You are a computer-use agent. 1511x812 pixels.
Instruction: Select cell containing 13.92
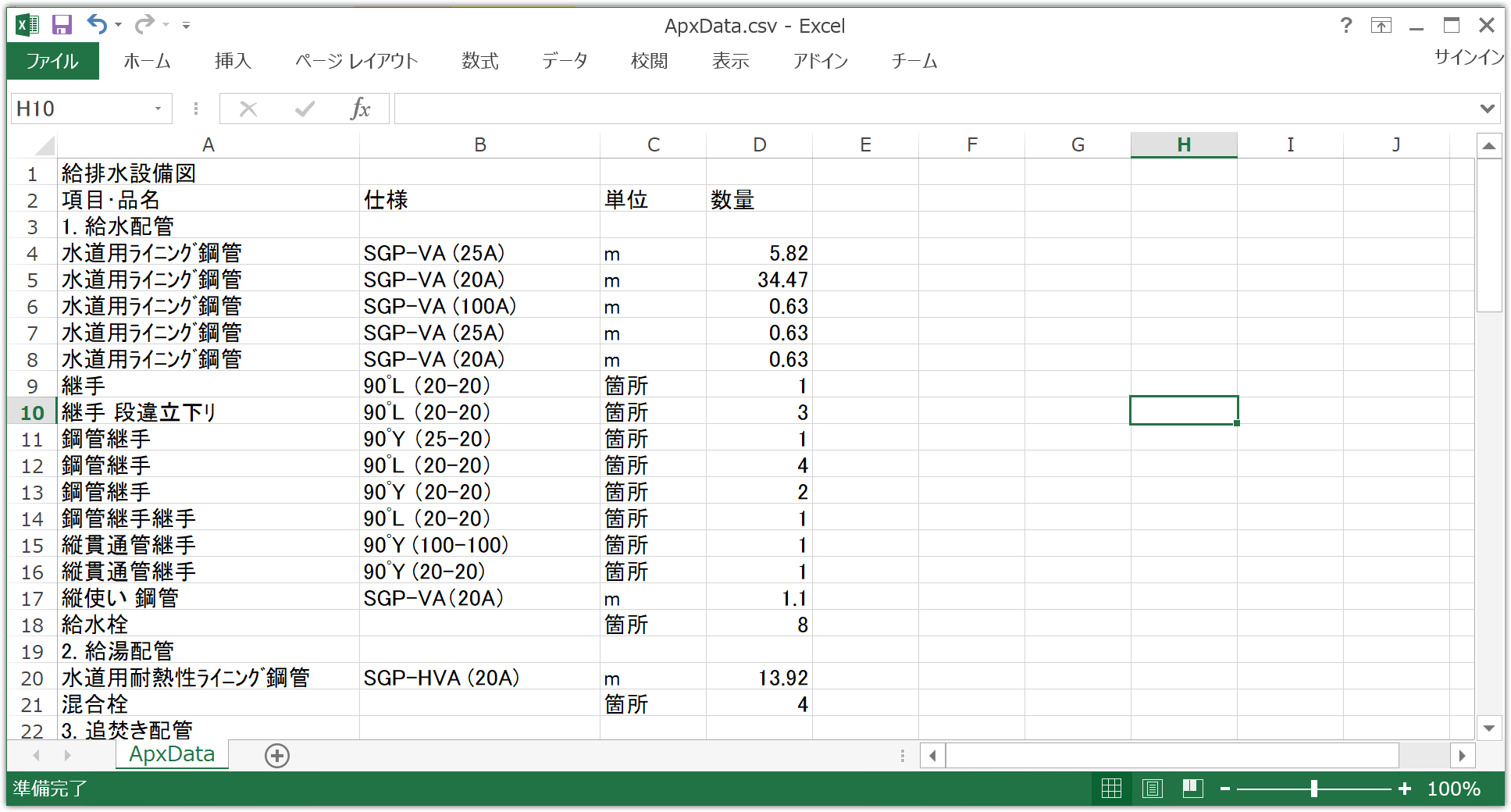(759, 677)
